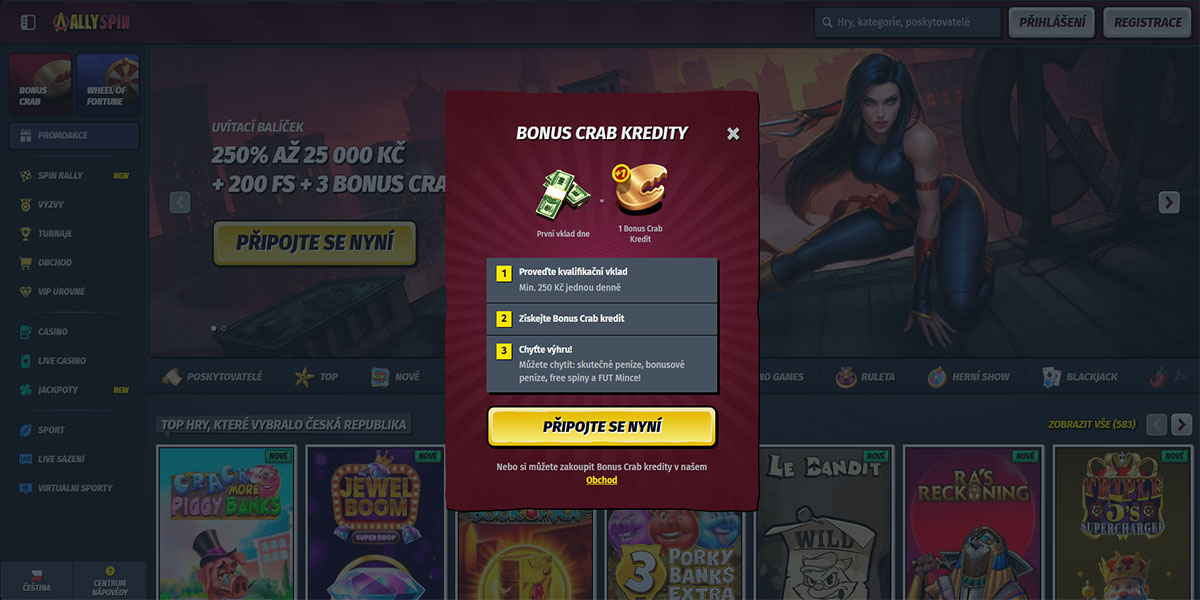This screenshot has height=600, width=1200.
Task: Focus the search field for games
Action: pos(908,22)
